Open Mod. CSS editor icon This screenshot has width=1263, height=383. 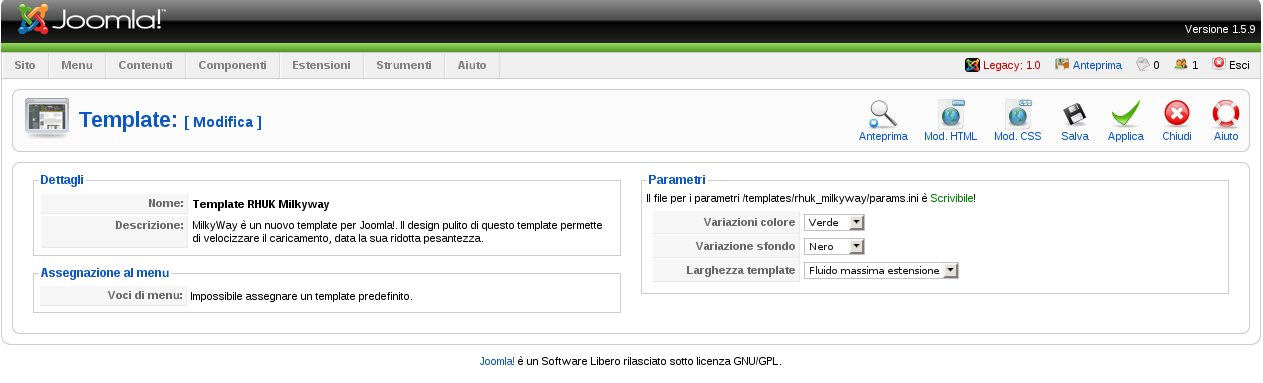tap(1017, 114)
